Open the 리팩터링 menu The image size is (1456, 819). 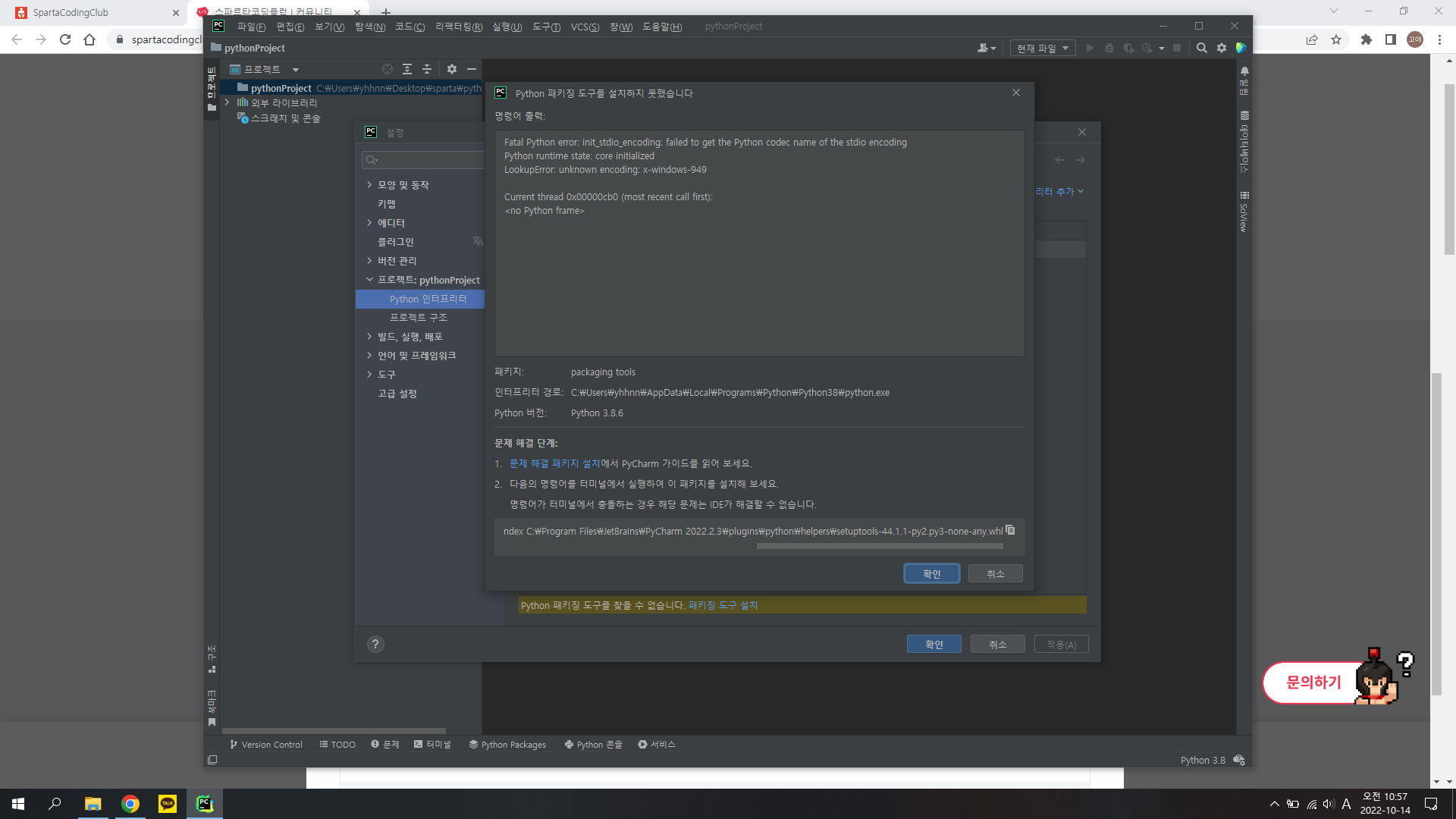pyautogui.click(x=459, y=27)
